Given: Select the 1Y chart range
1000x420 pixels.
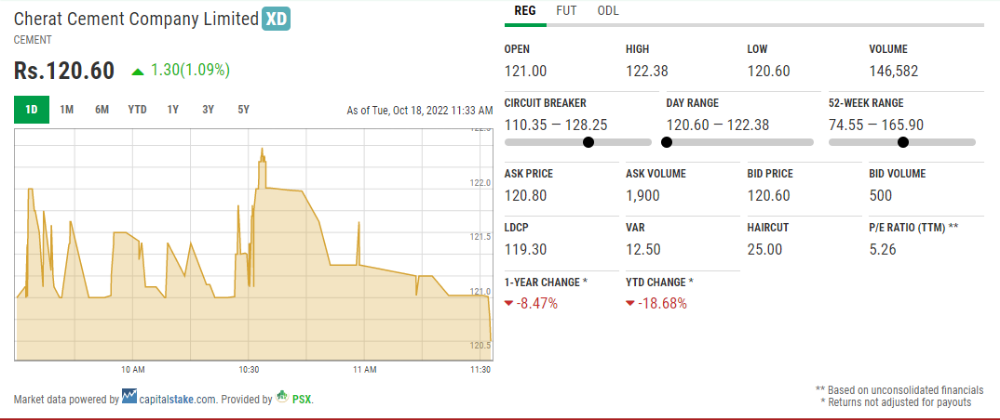Looking at the screenshot, I should [x=173, y=110].
